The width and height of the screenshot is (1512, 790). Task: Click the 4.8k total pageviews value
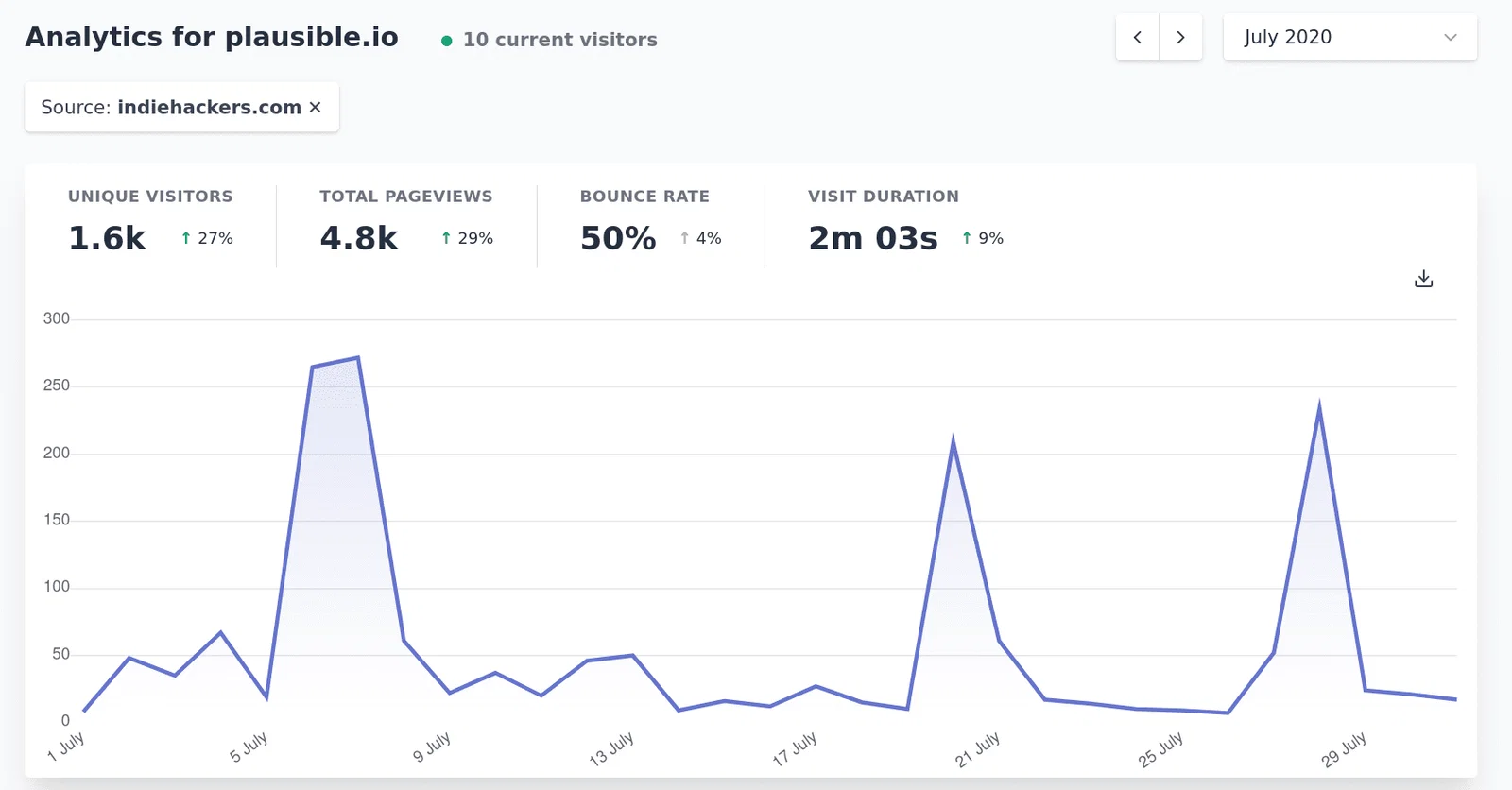359,238
